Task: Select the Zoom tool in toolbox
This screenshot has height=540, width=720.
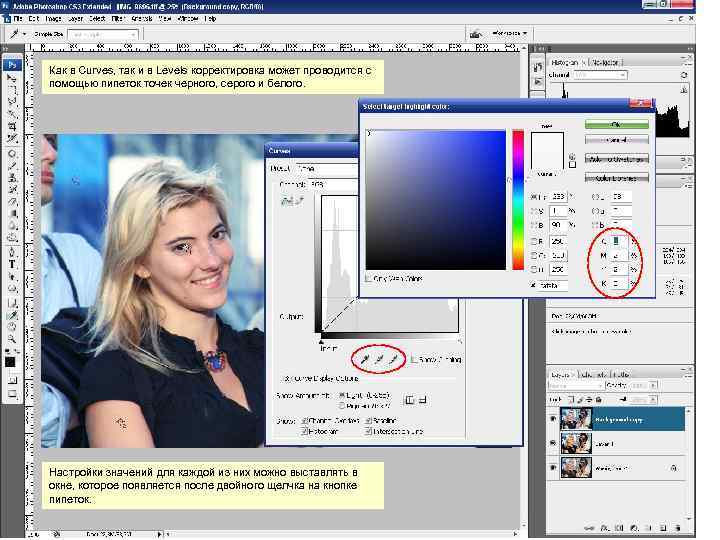Action: 11,339
